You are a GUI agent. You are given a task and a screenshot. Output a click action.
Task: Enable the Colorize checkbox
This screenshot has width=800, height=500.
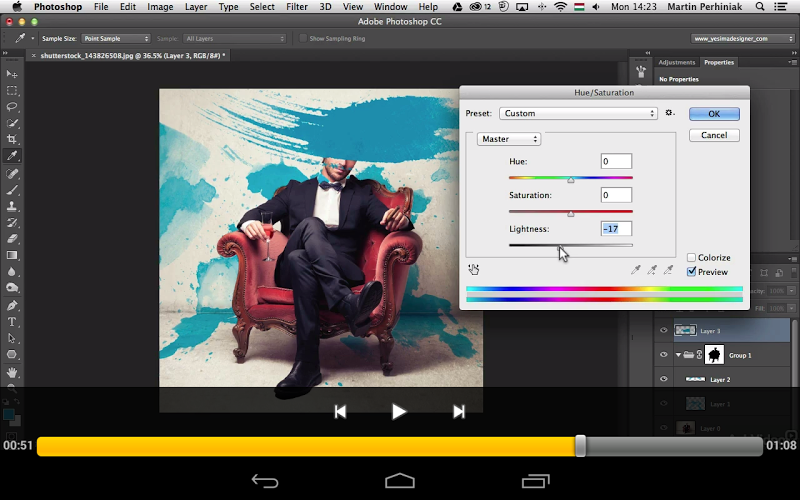[x=692, y=258]
